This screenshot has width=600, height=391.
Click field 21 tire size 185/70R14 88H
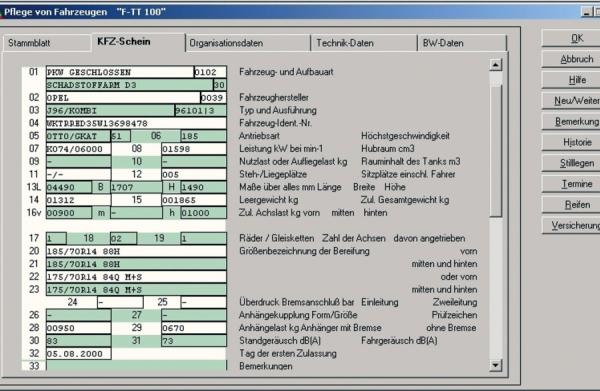tap(136, 264)
